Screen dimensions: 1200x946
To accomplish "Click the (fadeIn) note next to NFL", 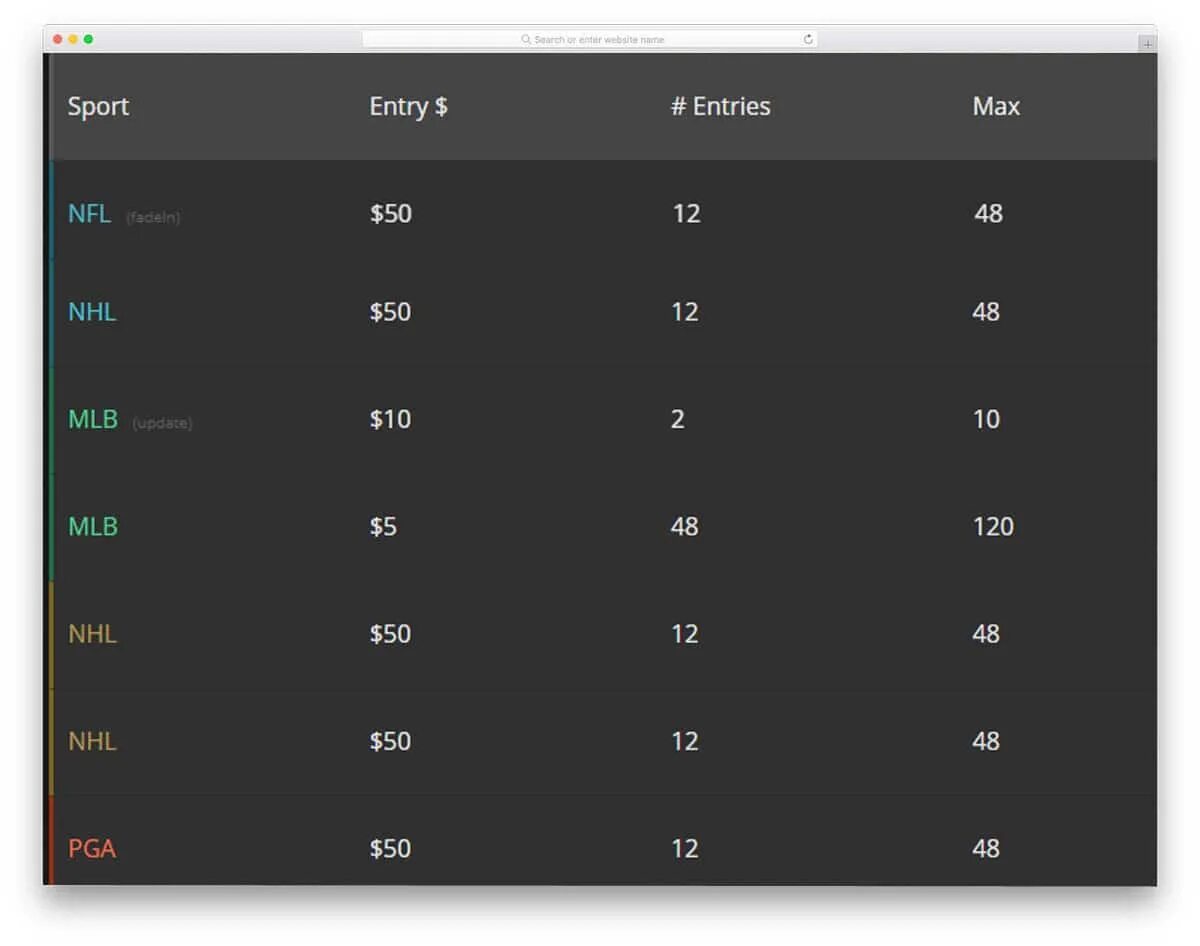I will [x=153, y=217].
